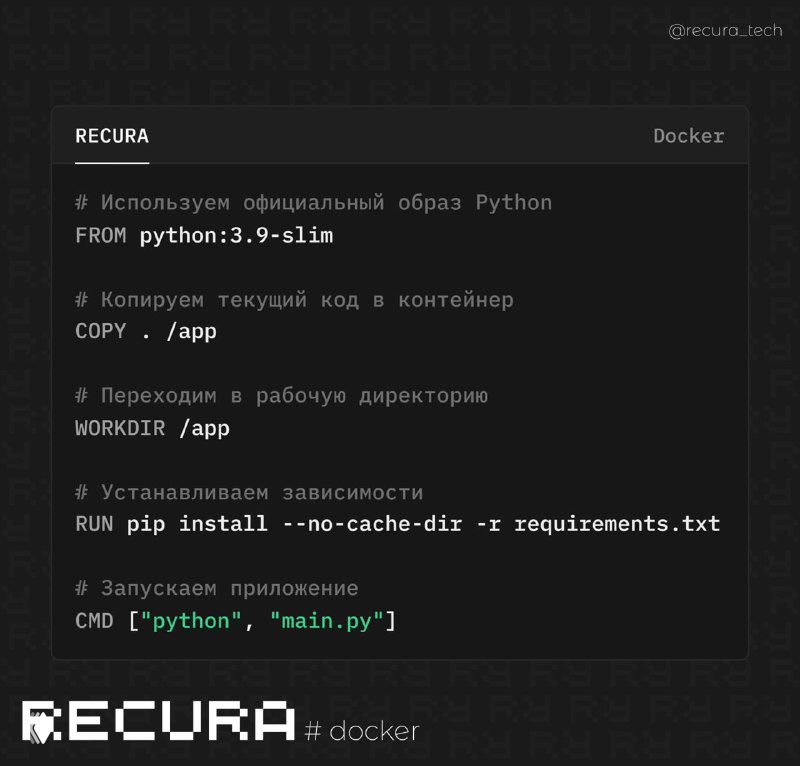The width and height of the screenshot is (800, 766).
Task: Click the requirements.txt filename in the RUN command
Action: pos(618,523)
